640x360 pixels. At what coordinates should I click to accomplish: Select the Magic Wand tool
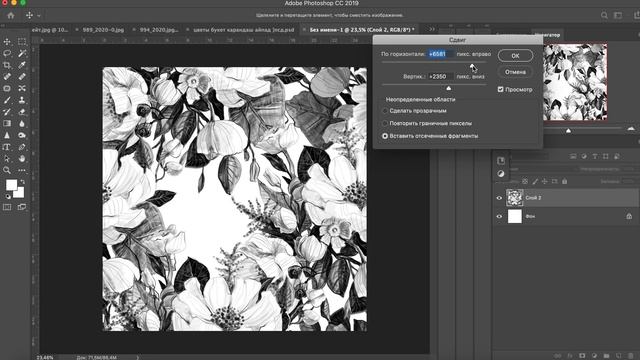tap(22, 53)
